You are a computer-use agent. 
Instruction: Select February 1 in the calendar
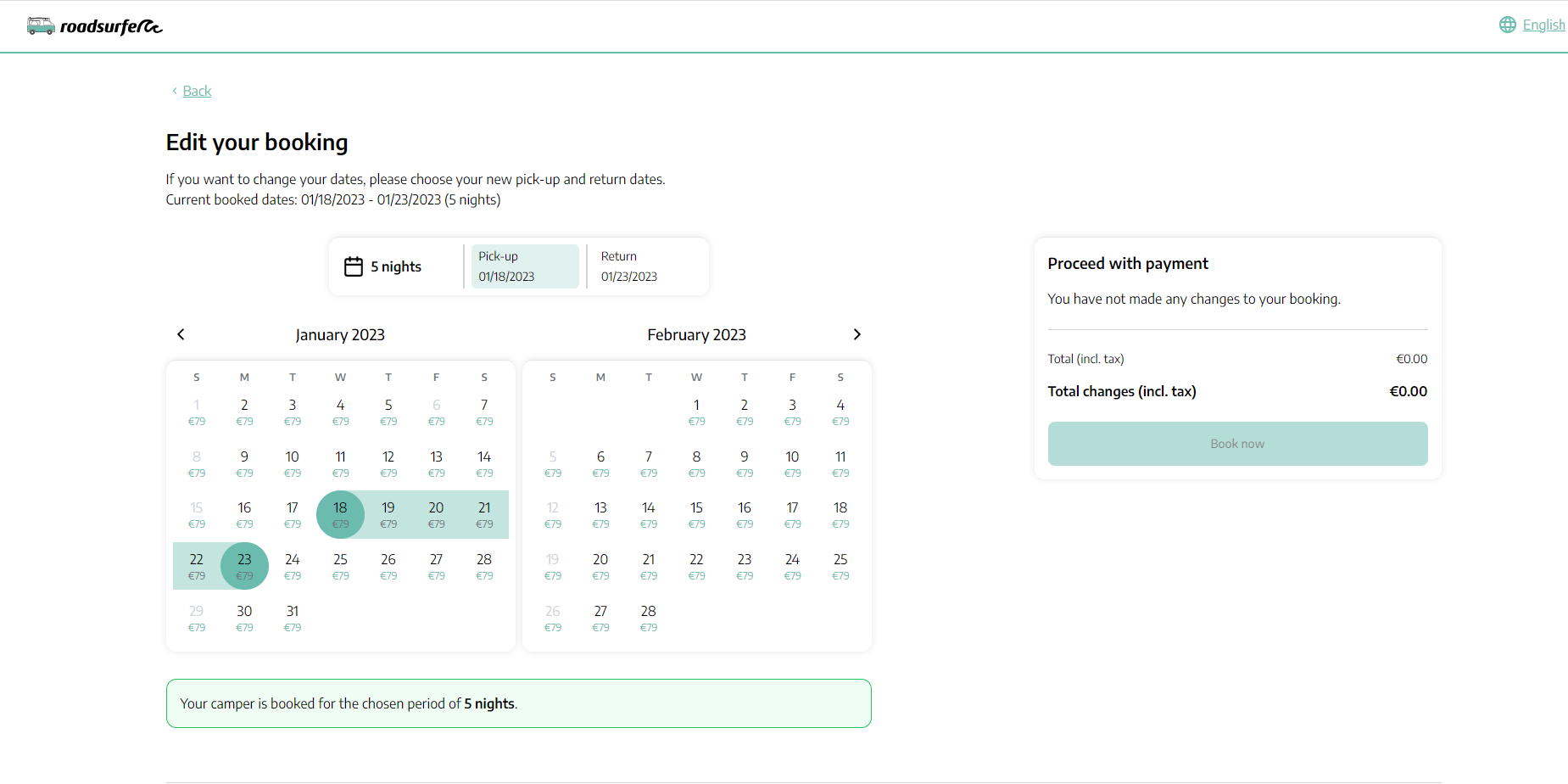coord(696,412)
